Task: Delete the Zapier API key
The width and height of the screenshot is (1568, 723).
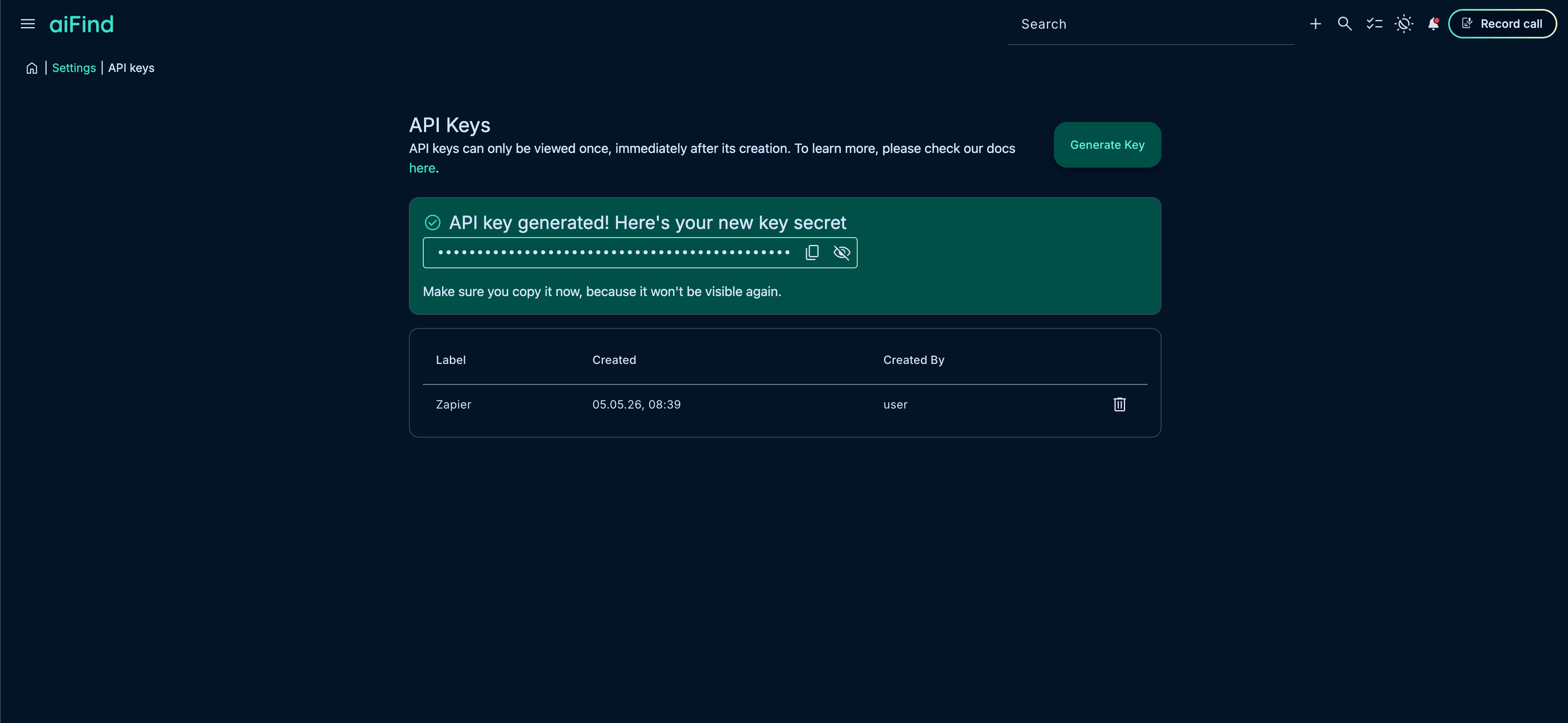Action: tap(1119, 405)
